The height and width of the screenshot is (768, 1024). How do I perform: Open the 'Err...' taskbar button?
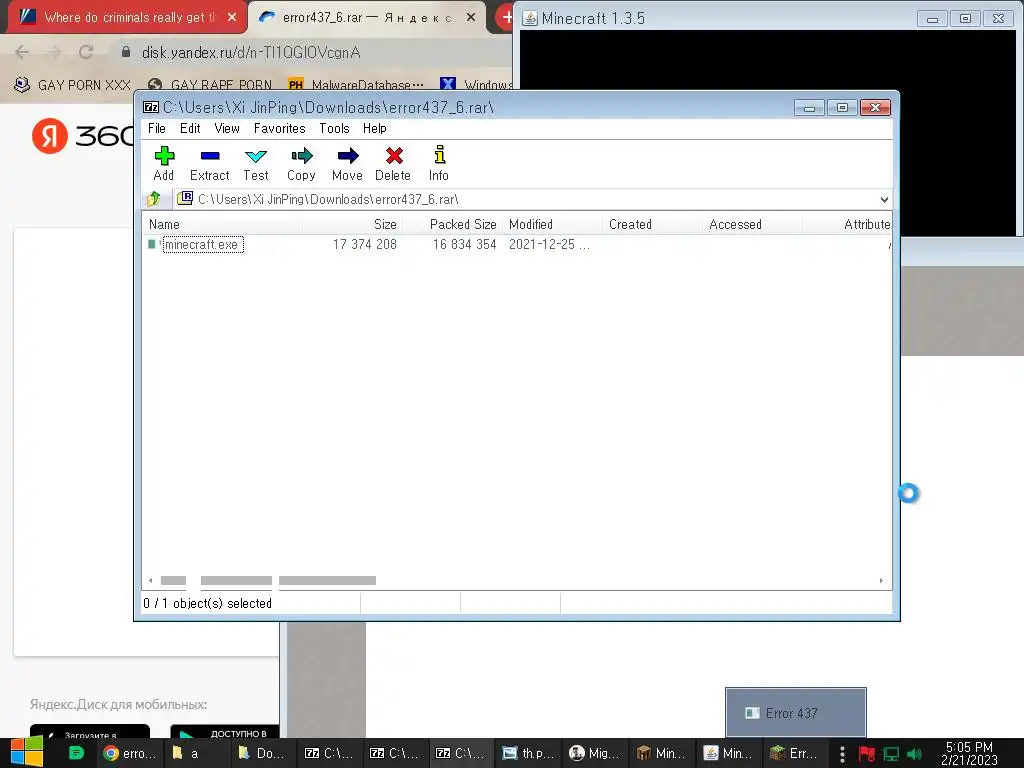pyautogui.click(x=795, y=753)
